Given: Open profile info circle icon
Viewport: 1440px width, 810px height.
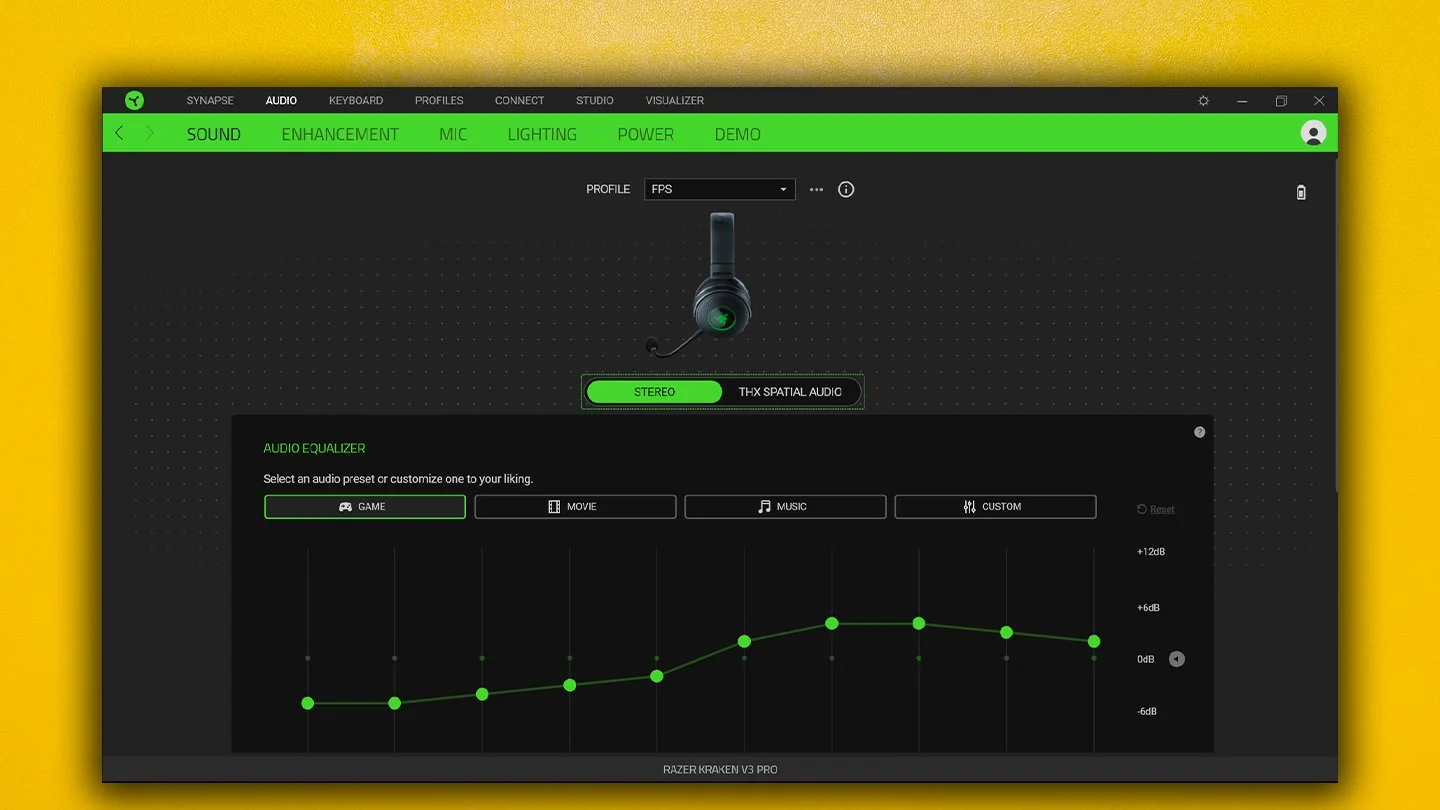Looking at the screenshot, I should pos(846,189).
